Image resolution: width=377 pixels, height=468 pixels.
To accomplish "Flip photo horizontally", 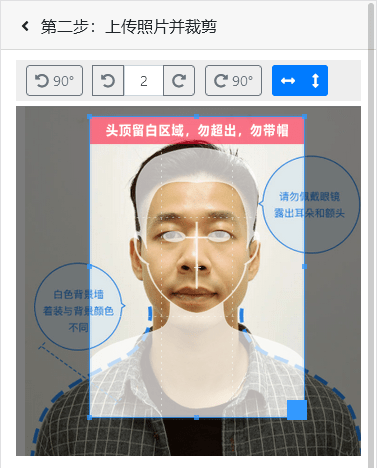I will (x=288, y=80).
